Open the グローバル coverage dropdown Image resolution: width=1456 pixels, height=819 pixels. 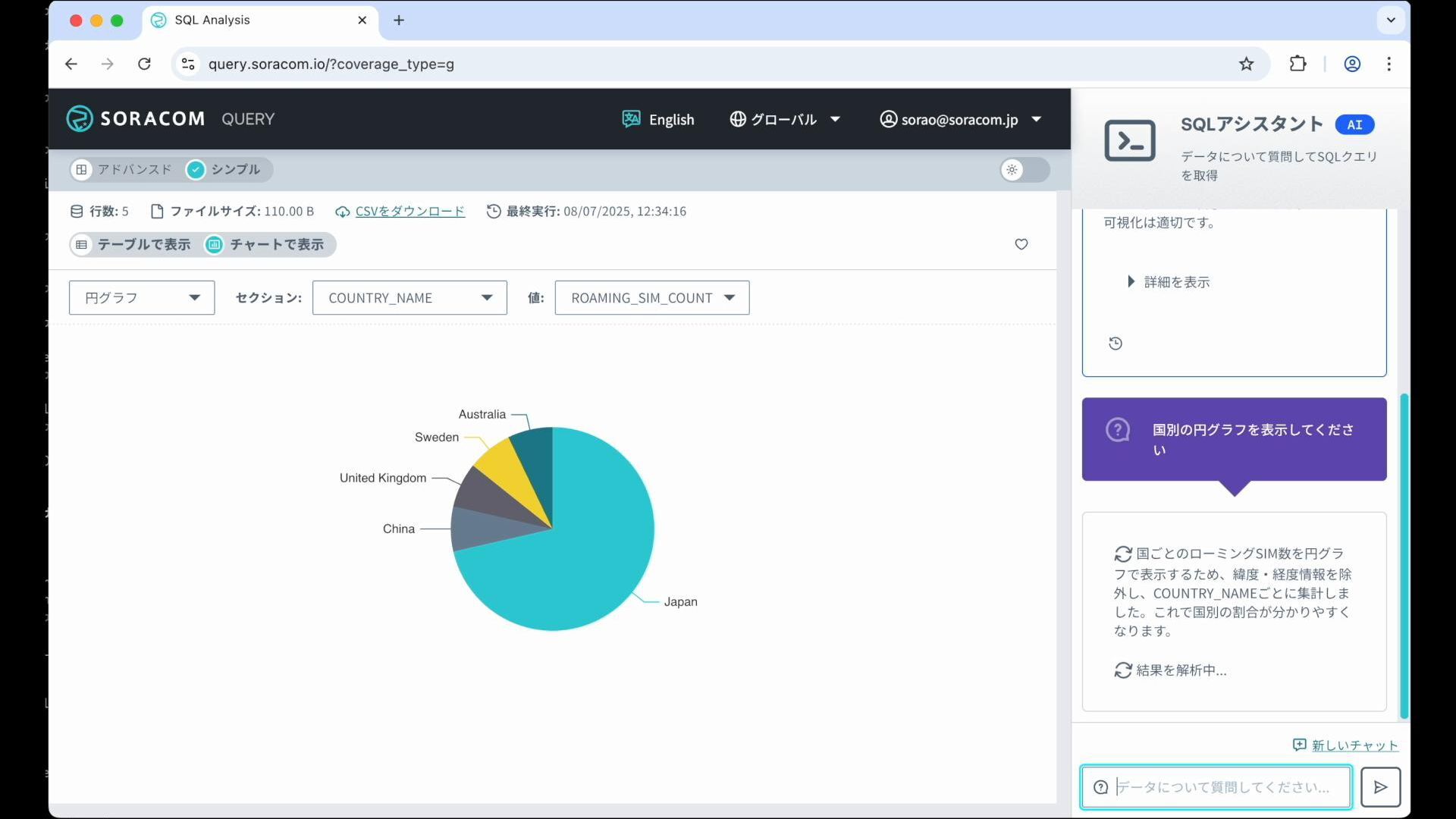(786, 119)
